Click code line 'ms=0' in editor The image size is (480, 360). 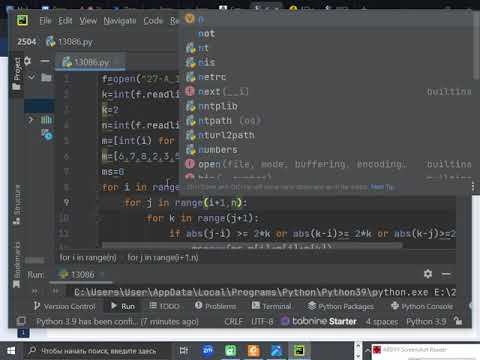pos(113,172)
